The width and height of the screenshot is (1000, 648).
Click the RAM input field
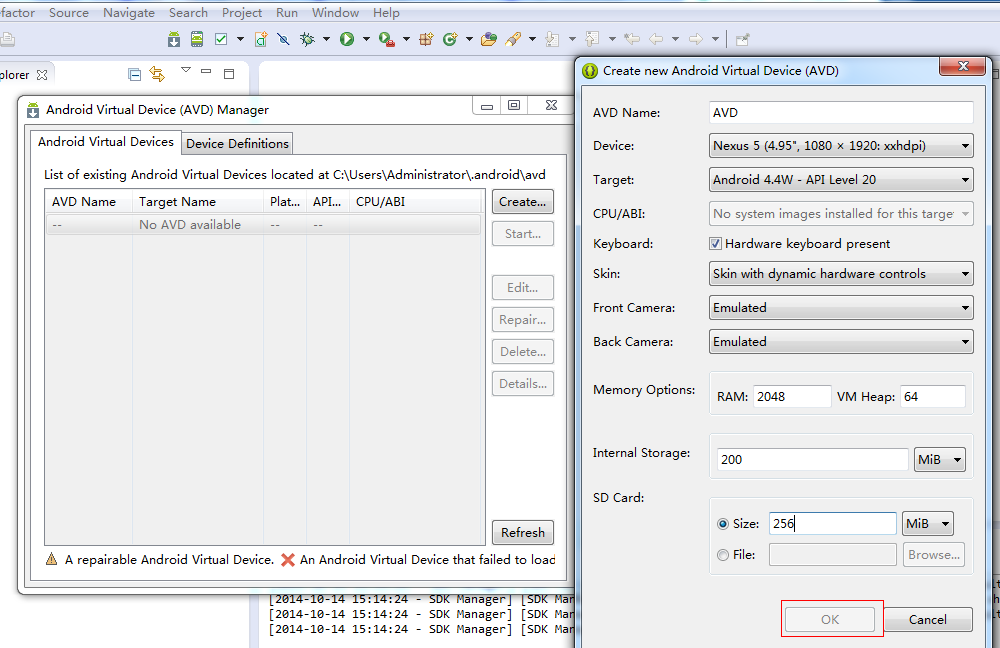(x=792, y=397)
